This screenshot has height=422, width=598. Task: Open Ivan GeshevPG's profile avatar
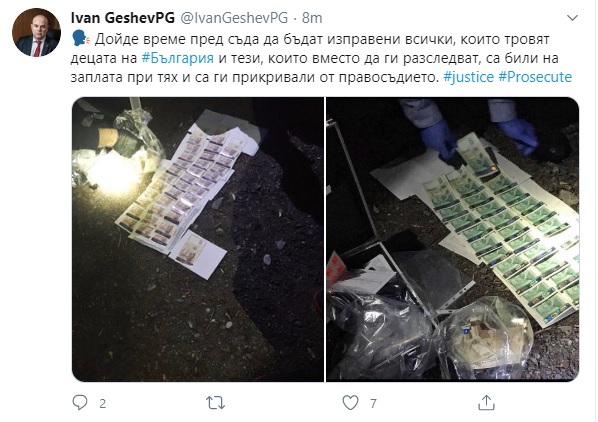pos(37,32)
